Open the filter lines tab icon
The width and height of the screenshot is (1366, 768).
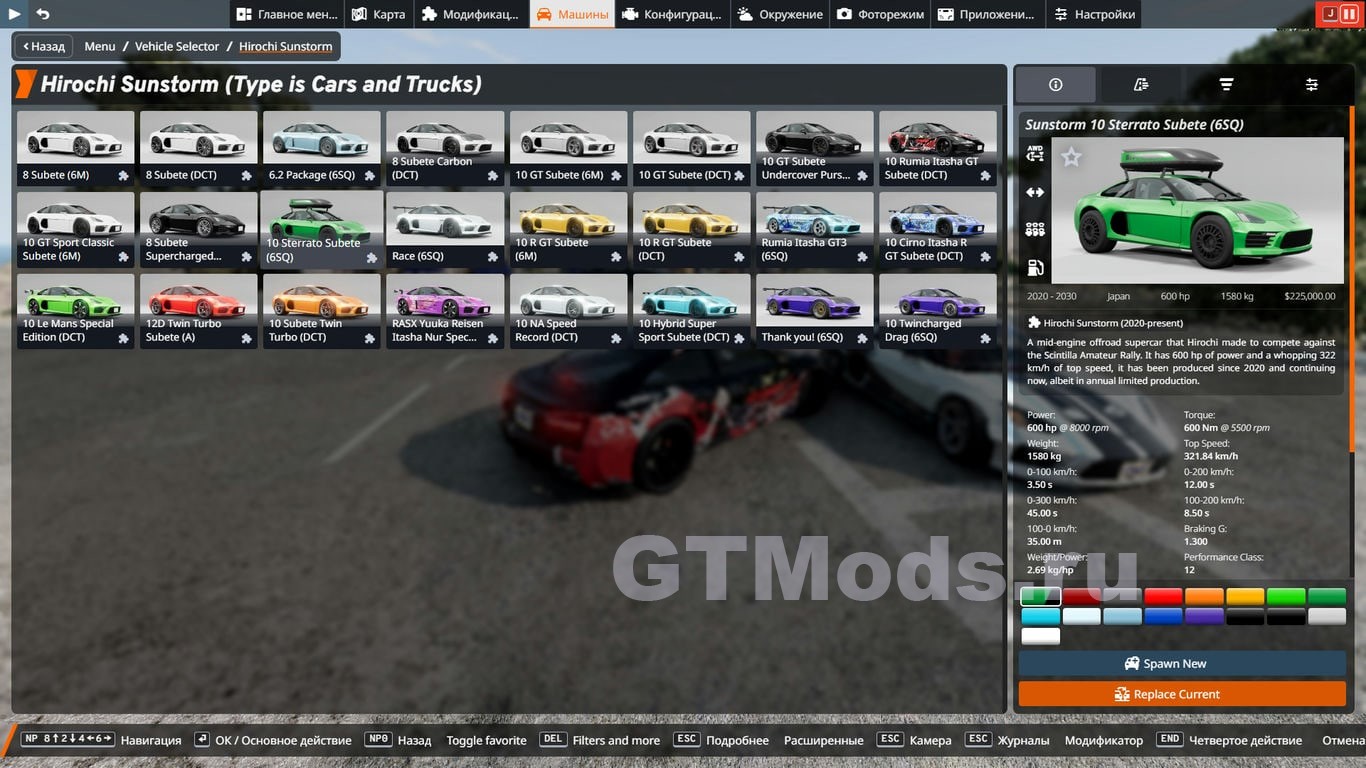click(1226, 85)
